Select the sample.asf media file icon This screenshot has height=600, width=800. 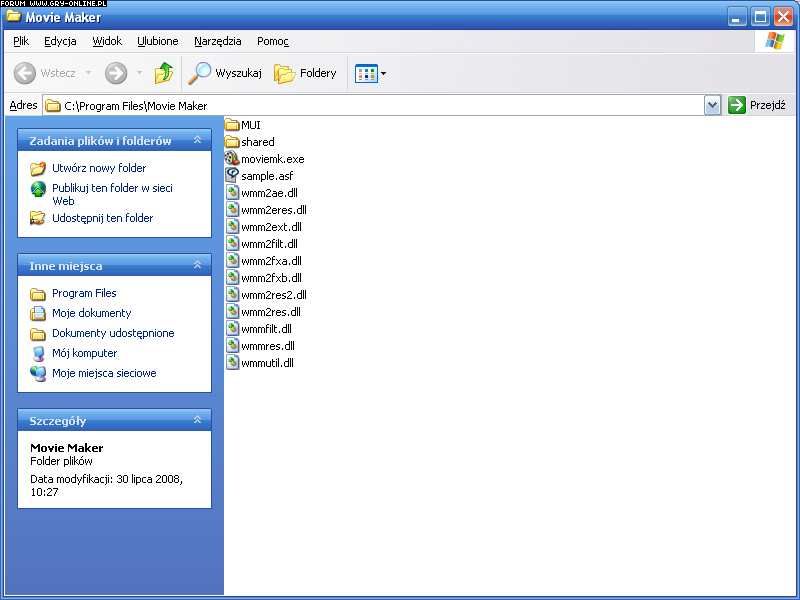tap(232, 176)
